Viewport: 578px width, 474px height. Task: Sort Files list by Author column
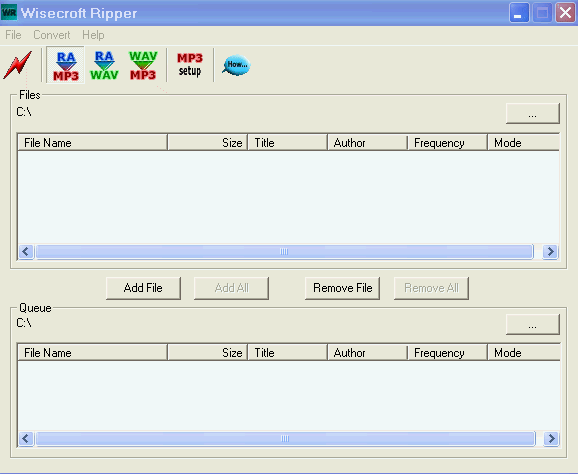point(368,143)
